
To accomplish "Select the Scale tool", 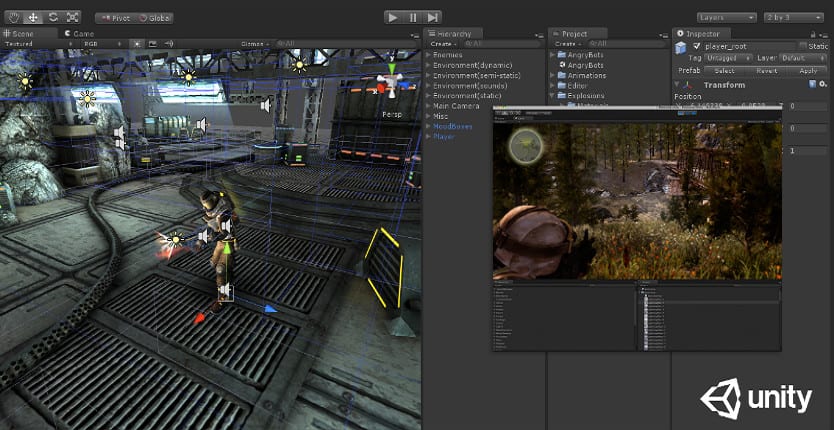I will 71,17.
